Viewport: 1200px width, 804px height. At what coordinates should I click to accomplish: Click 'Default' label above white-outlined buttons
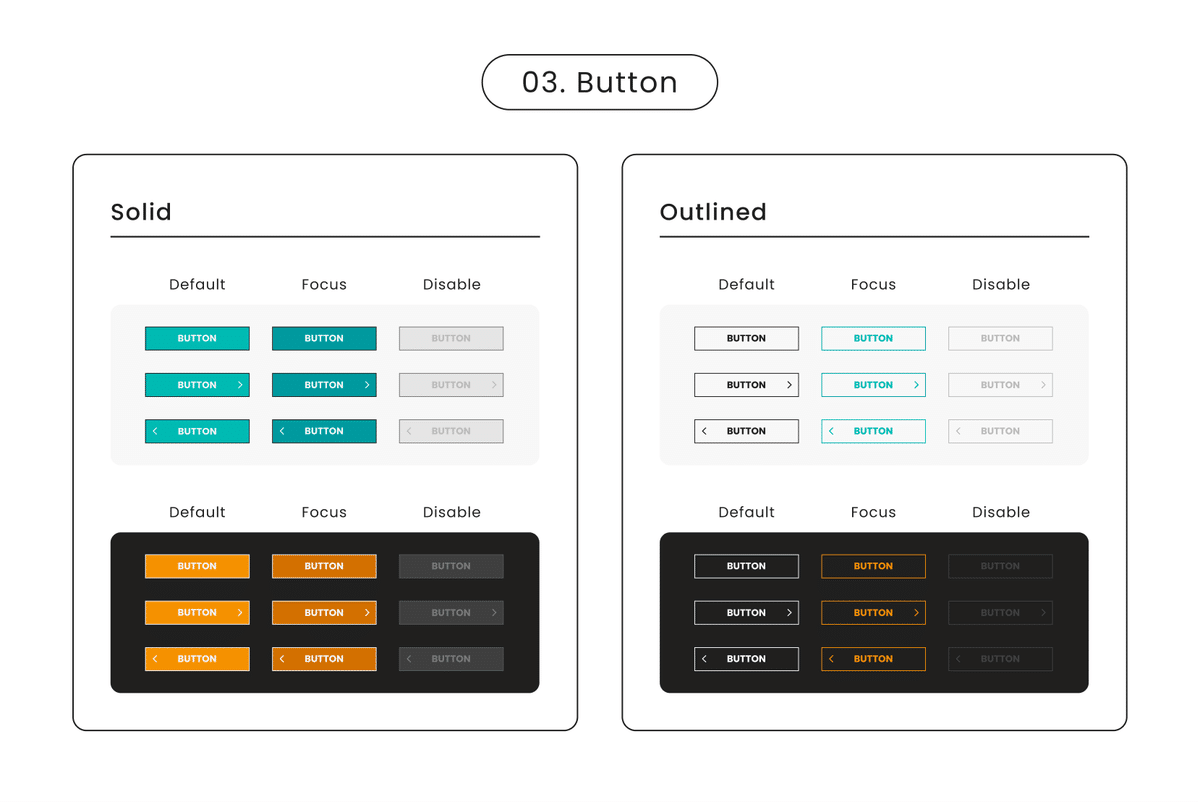(x=746, y=513)
